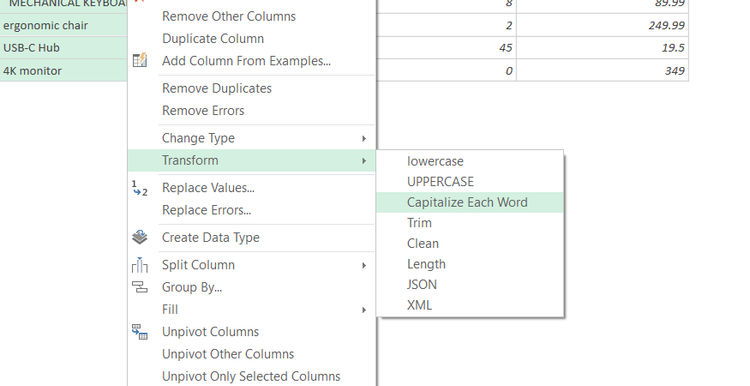Open the Change Type menu entry

tap(252, 138)
